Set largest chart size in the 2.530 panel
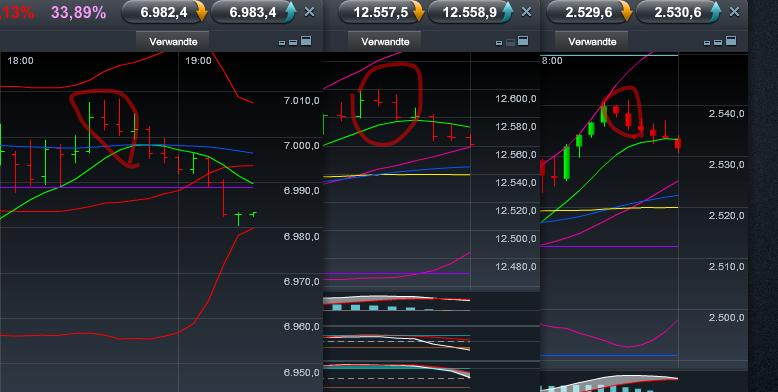 pyautogui.click(x=731, y=41)
